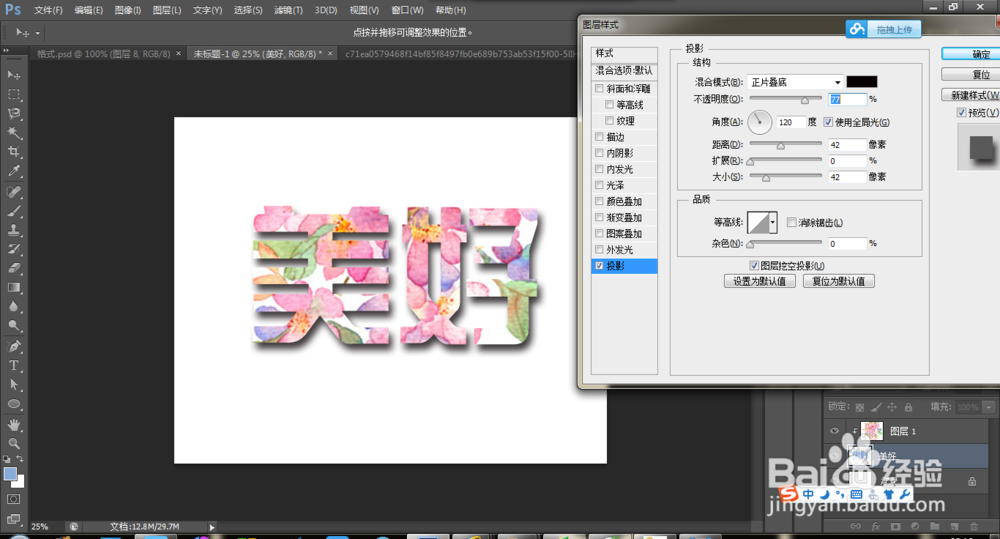Screen dimensions: 1000x539
Task: Switch to the 格式.psd document tab
Action: coord(103,54)
